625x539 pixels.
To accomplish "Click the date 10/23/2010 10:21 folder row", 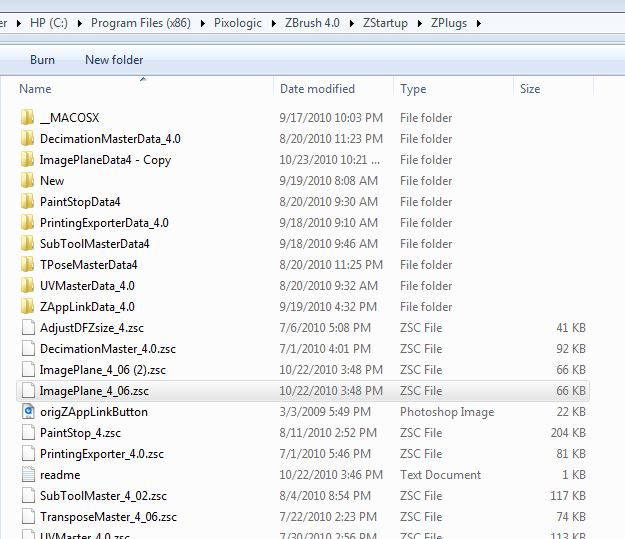I will pyautogui.click(x=329, y=160).
